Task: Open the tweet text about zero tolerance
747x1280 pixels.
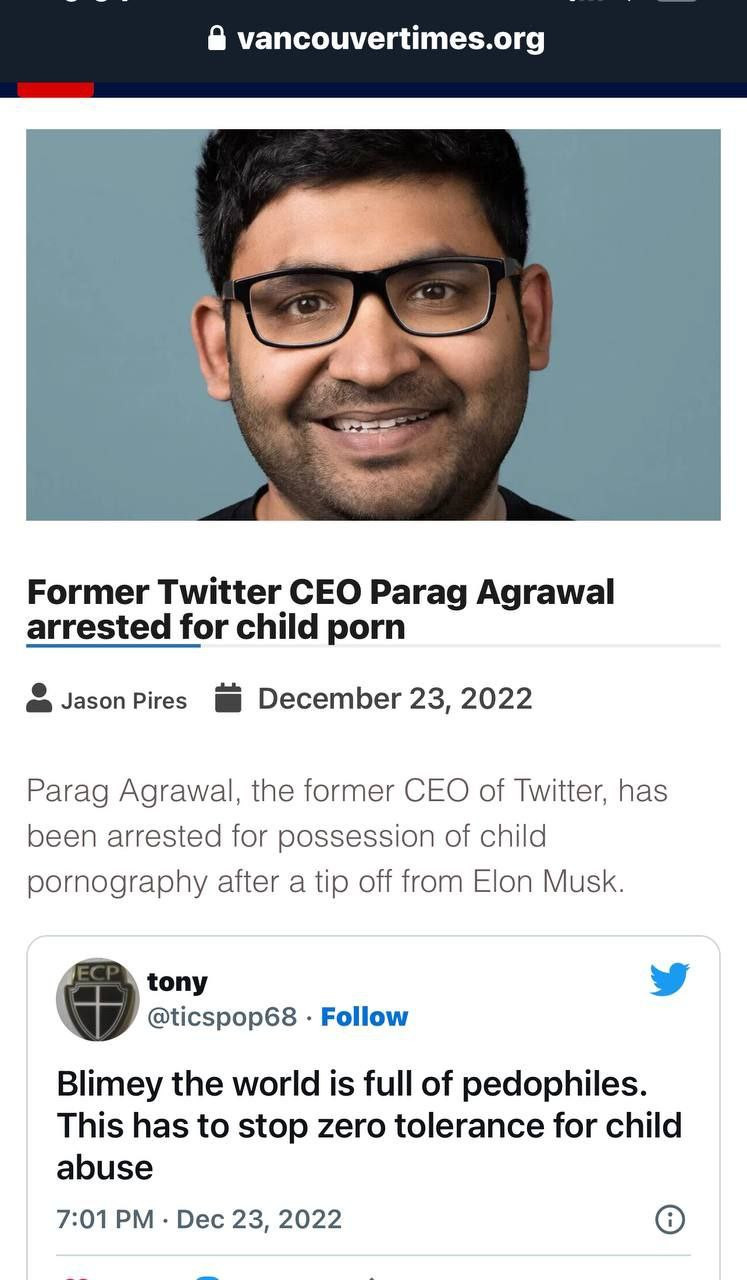Action: (368, 1125)
